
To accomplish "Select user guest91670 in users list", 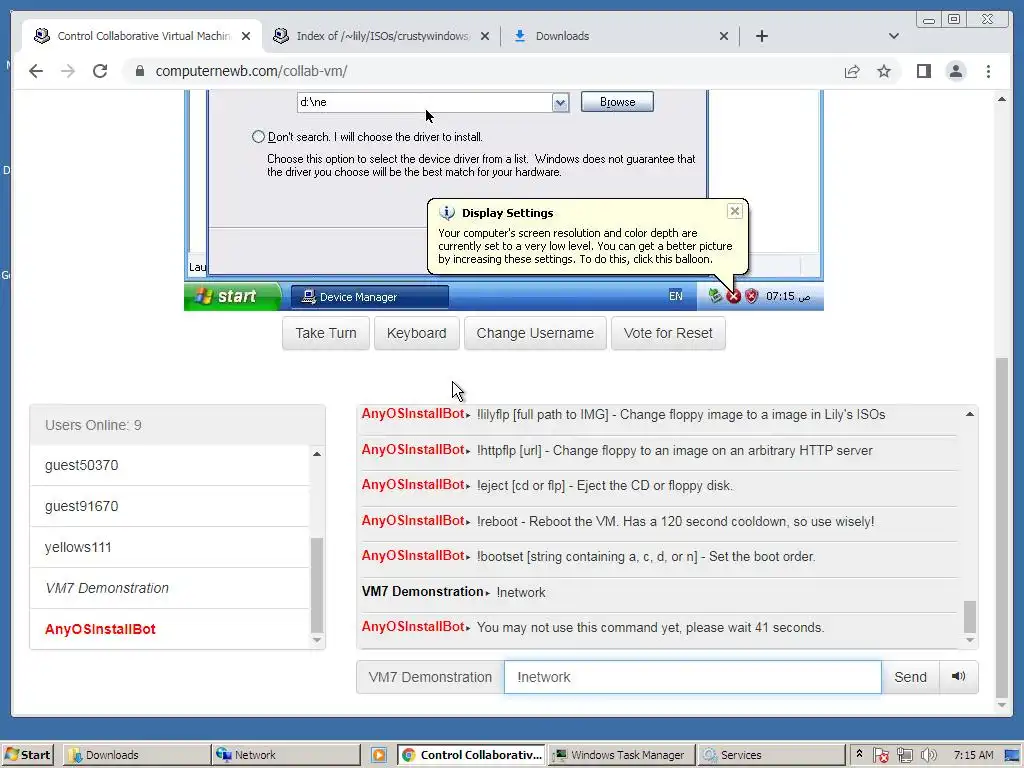I will 169,506.
